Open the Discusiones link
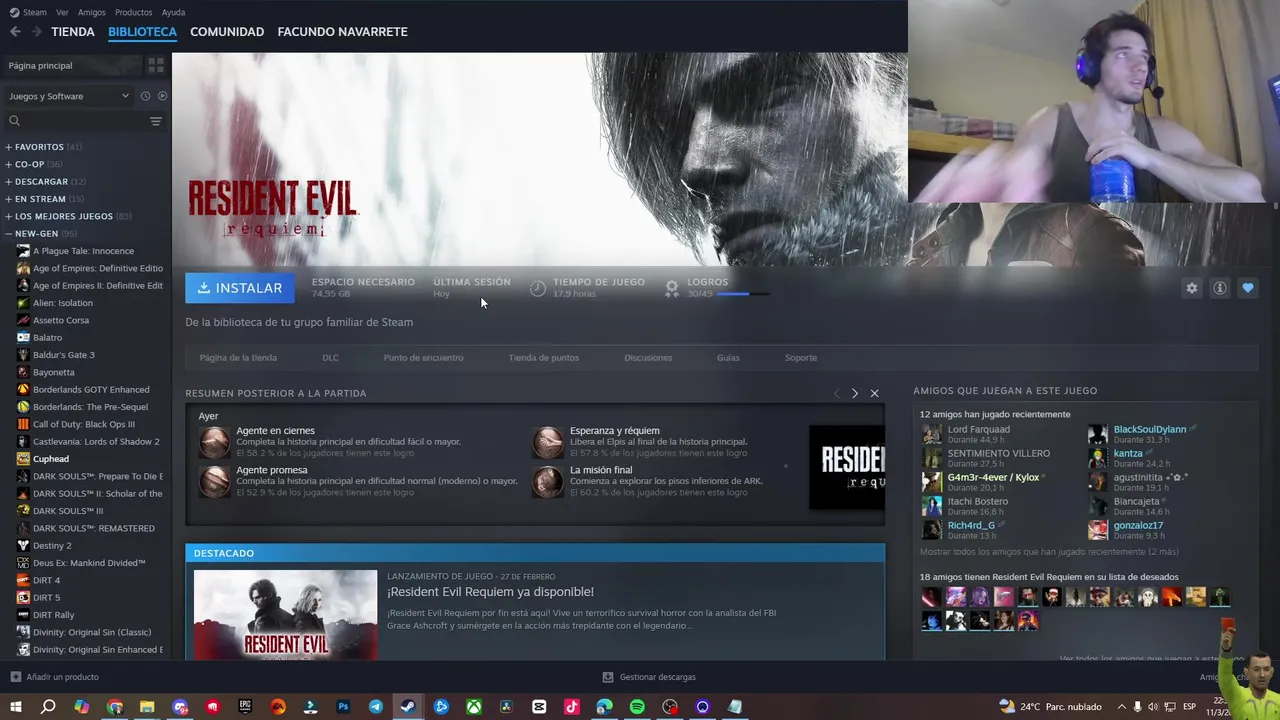The height and width of the screenshot is (720, 1280). click(648, 358)
